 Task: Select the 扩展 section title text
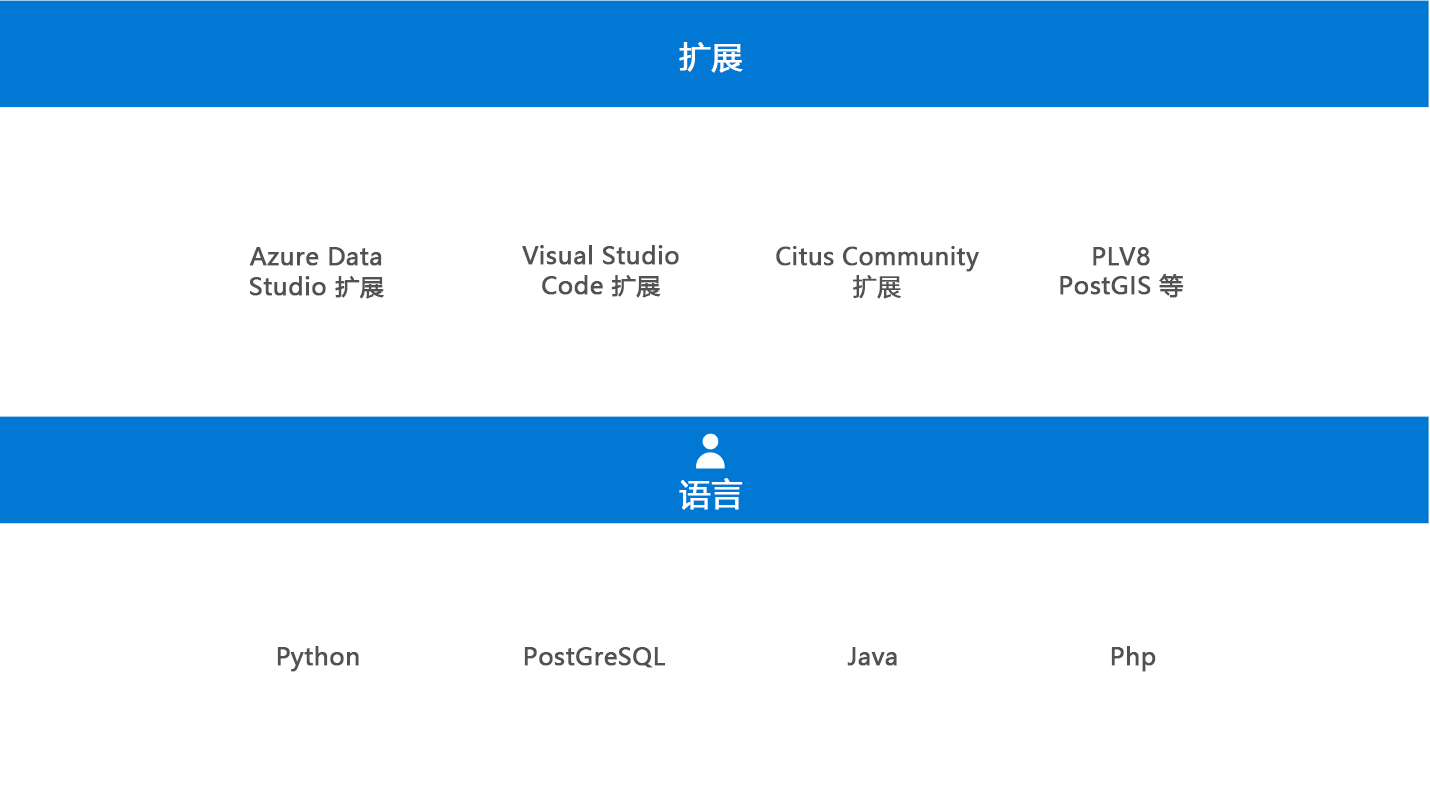pyautogui.click(x=713, y=58)
